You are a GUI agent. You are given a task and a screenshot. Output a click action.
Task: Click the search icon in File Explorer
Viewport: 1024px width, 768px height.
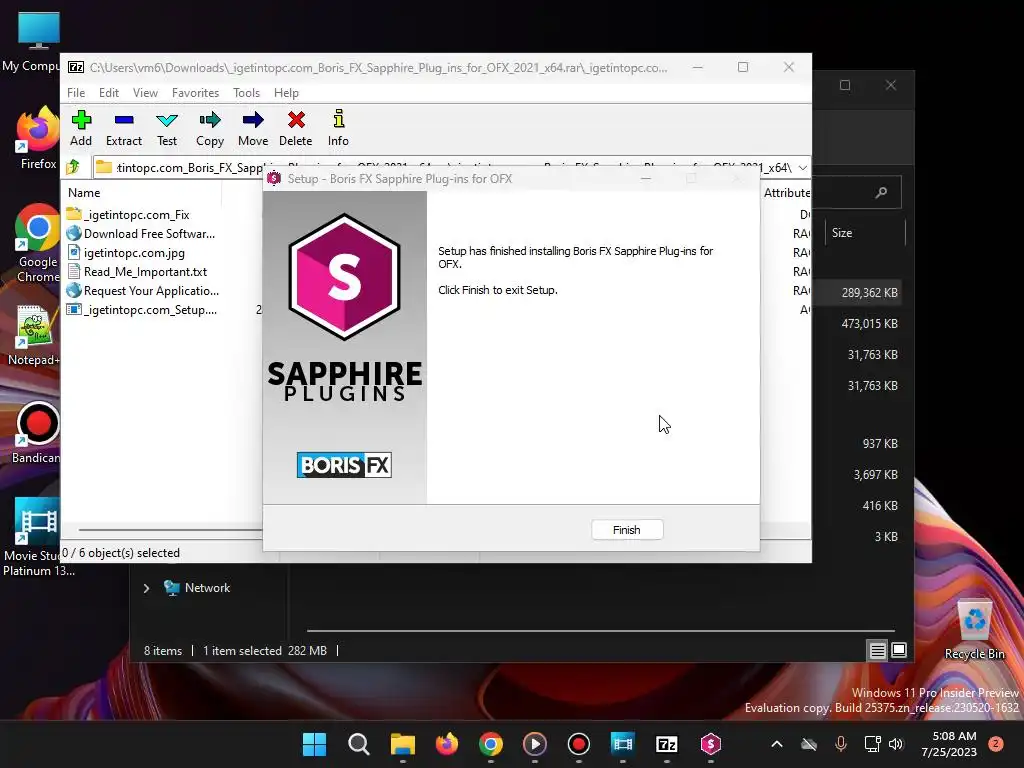click(x=881, y=192)
